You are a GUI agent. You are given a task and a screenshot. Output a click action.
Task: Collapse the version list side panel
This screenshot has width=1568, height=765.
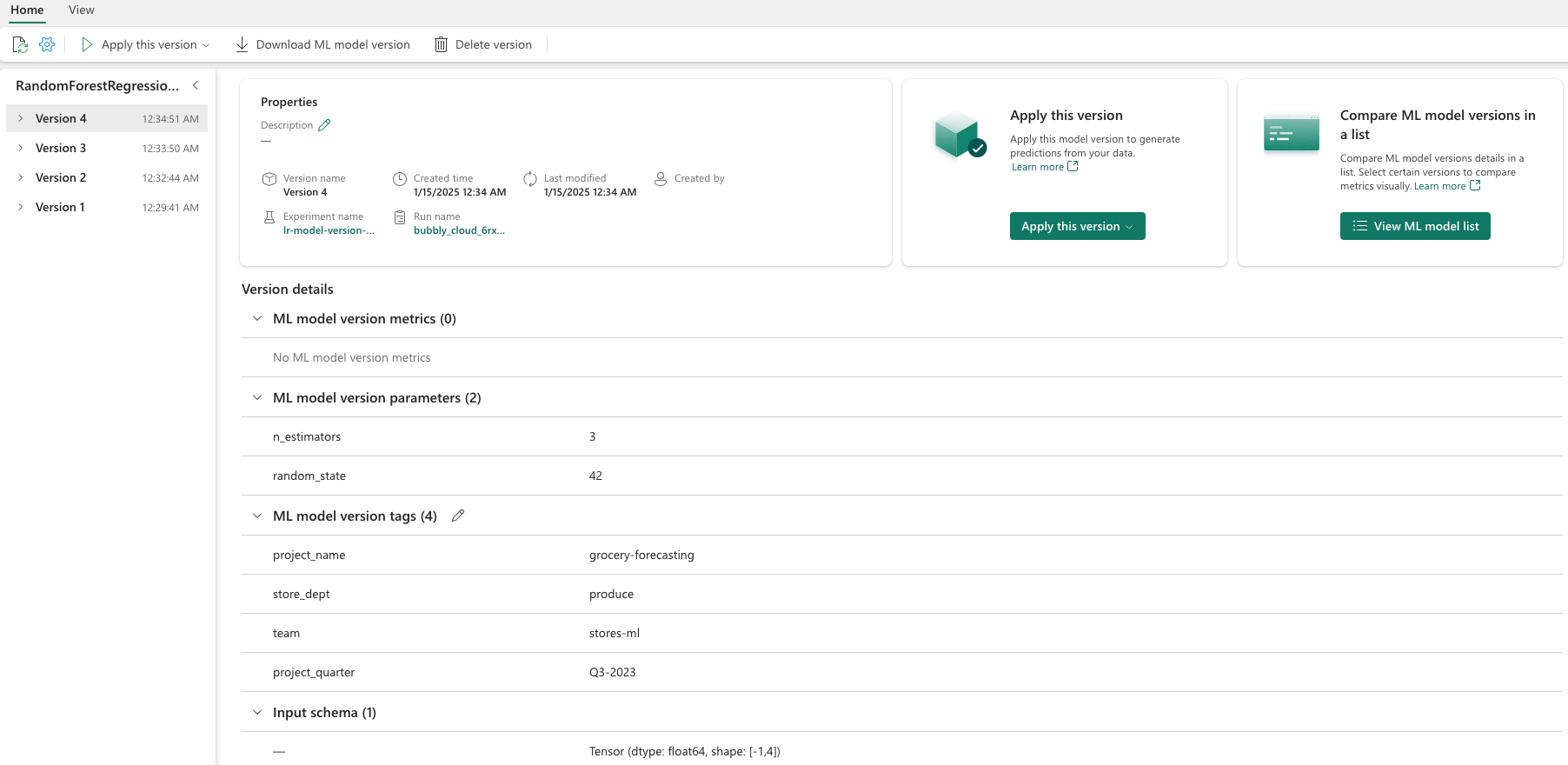(x=196, y=85)
